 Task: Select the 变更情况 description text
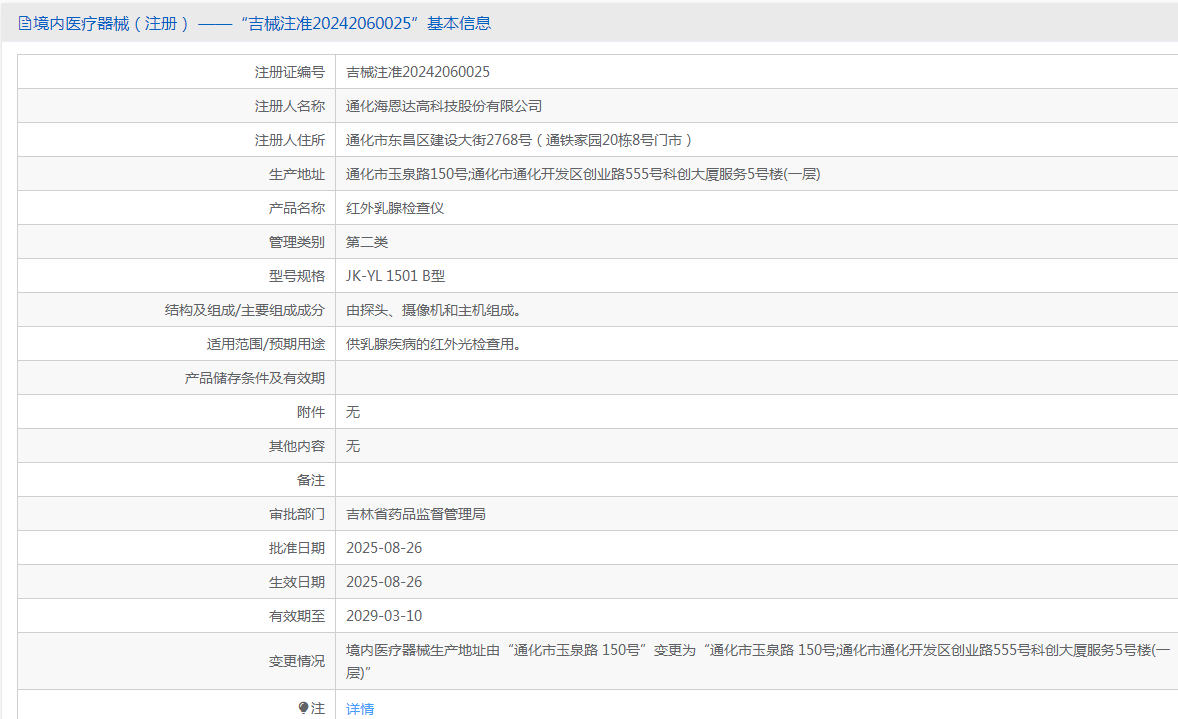point(758,661)
